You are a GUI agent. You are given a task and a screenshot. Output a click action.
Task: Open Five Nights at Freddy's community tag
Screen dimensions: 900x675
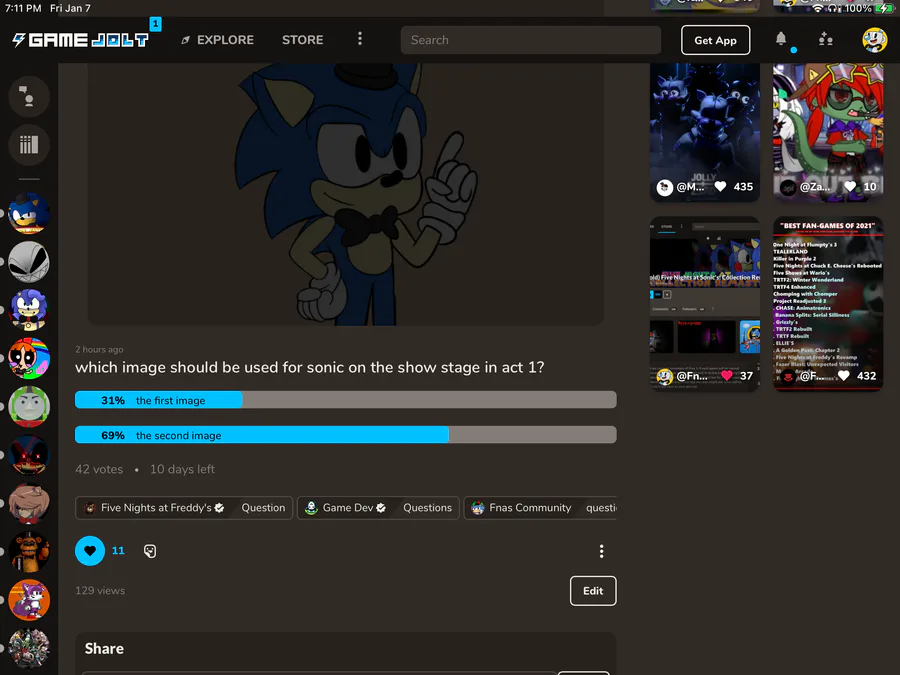pyautogui.click(x=156, y=508)
